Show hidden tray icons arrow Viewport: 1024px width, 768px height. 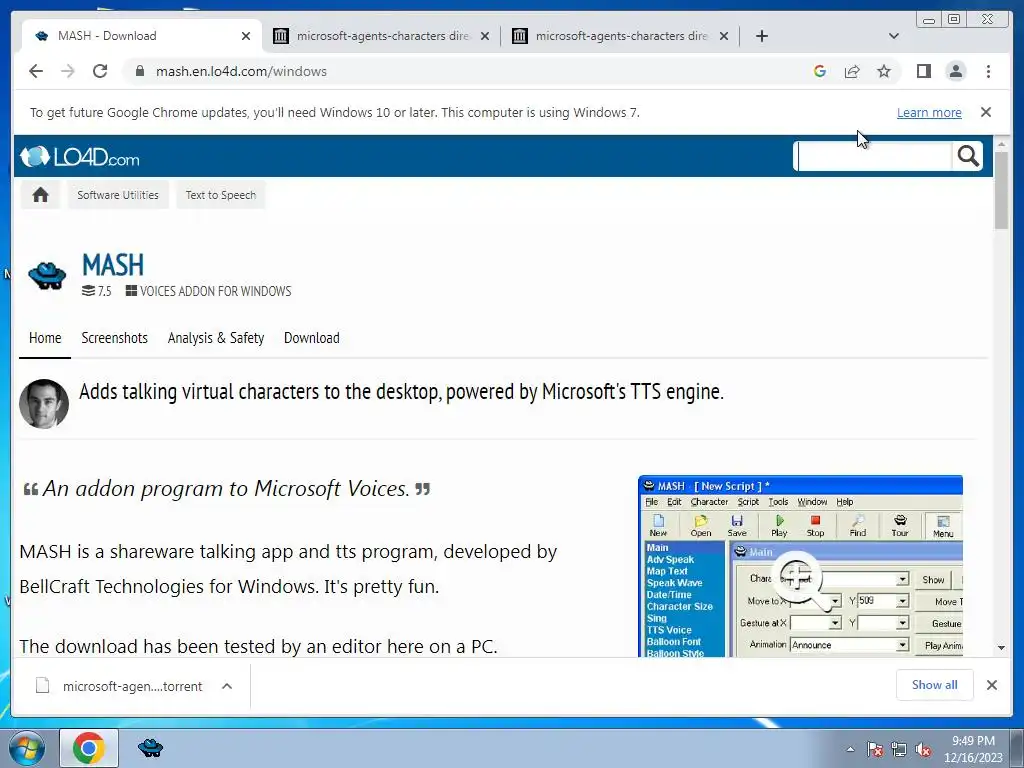[850, 750]
